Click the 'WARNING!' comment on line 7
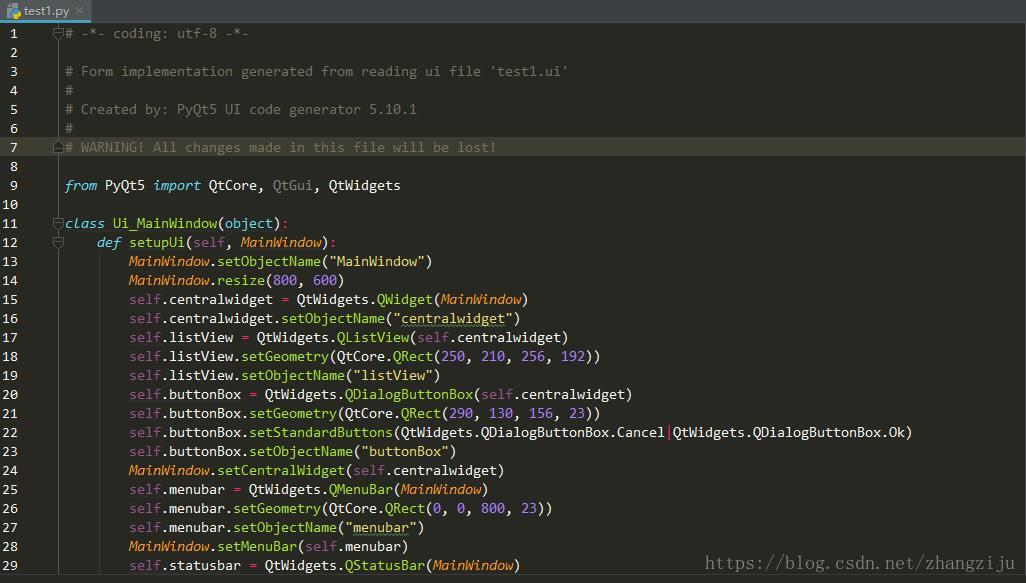The image size is (1026, 583). [112, 147]
